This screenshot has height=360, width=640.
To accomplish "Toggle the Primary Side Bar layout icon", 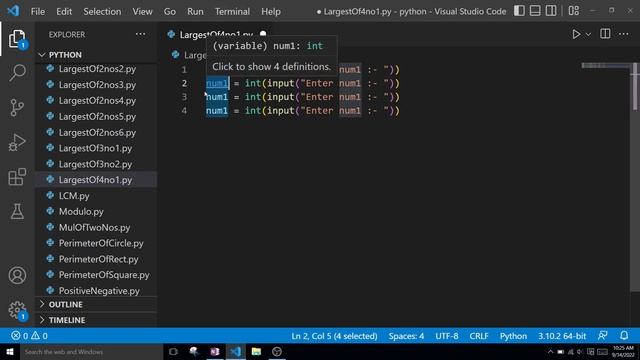I will pos(519,11).
